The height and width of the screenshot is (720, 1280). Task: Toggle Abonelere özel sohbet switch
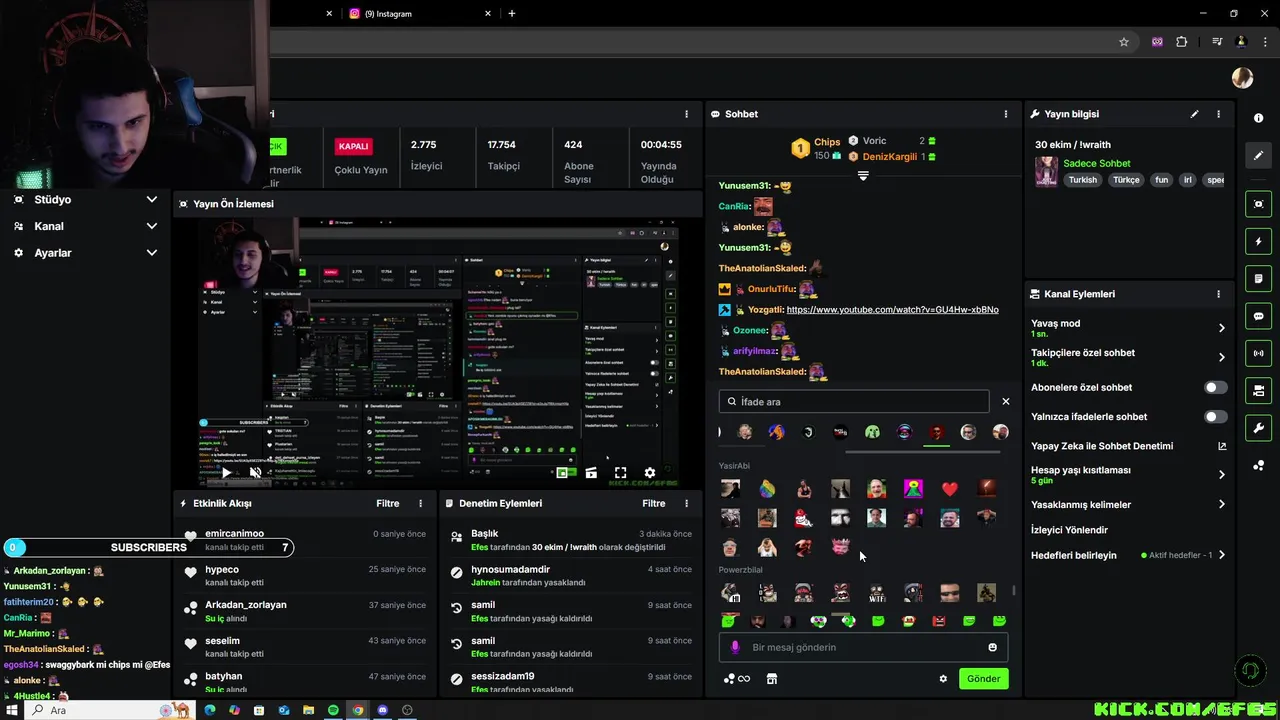1215,387
